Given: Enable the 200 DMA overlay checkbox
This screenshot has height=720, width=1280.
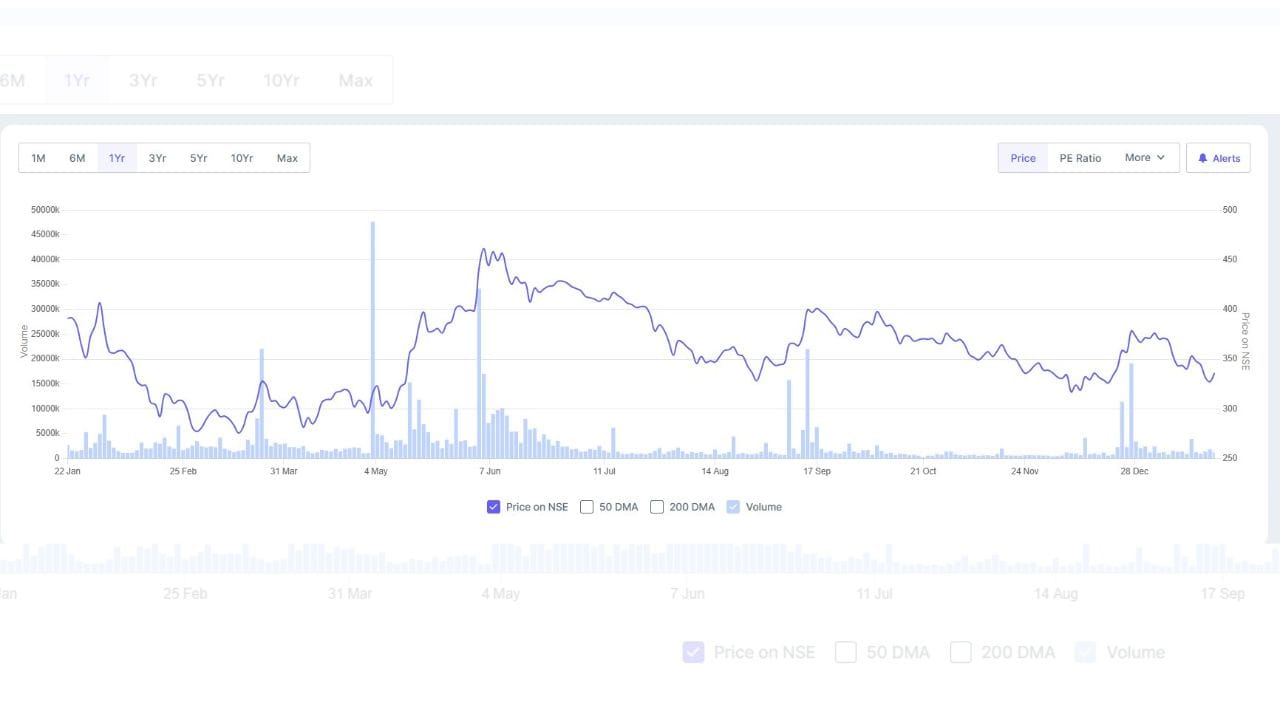Looking at the screenshot, I should pos(657,507).
